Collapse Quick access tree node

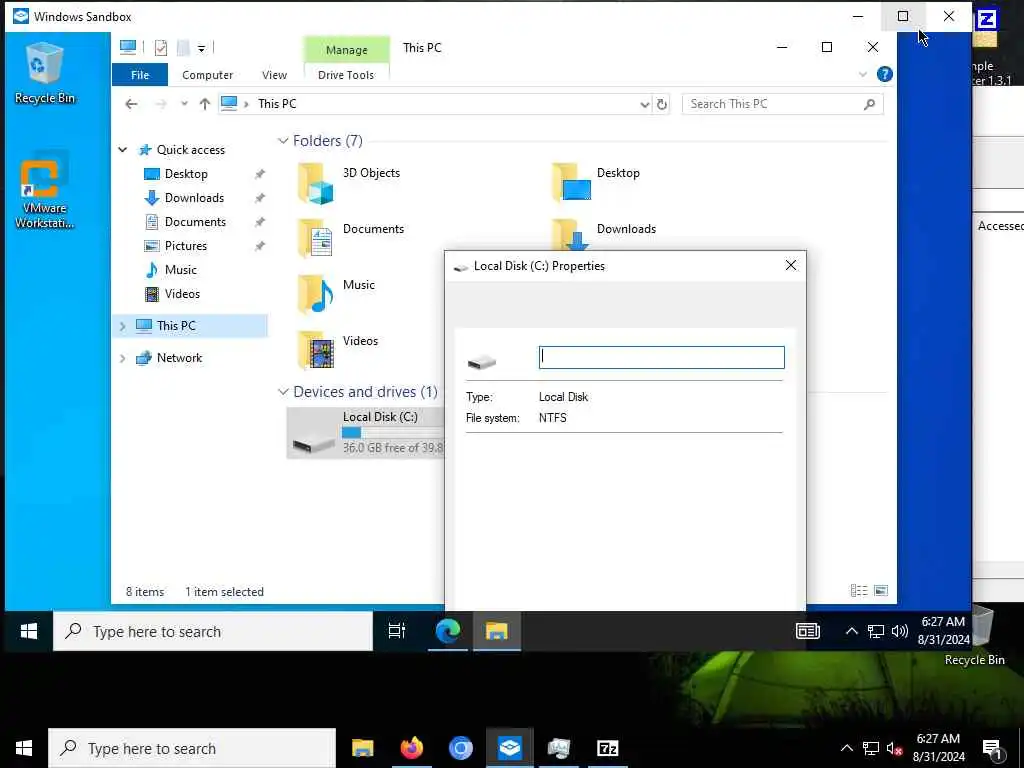(x=122, y=150)
